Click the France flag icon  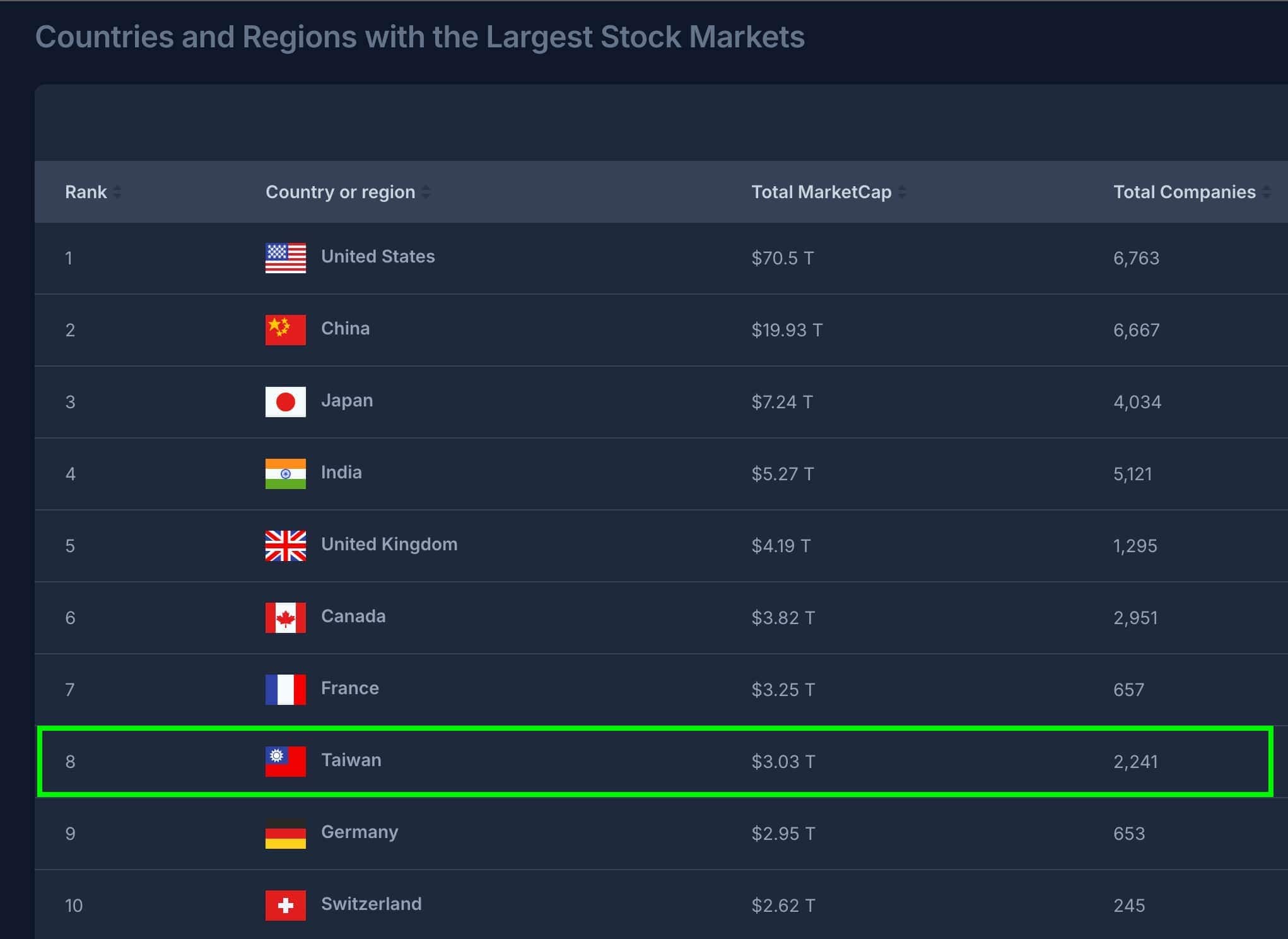[x=285, y=690]
